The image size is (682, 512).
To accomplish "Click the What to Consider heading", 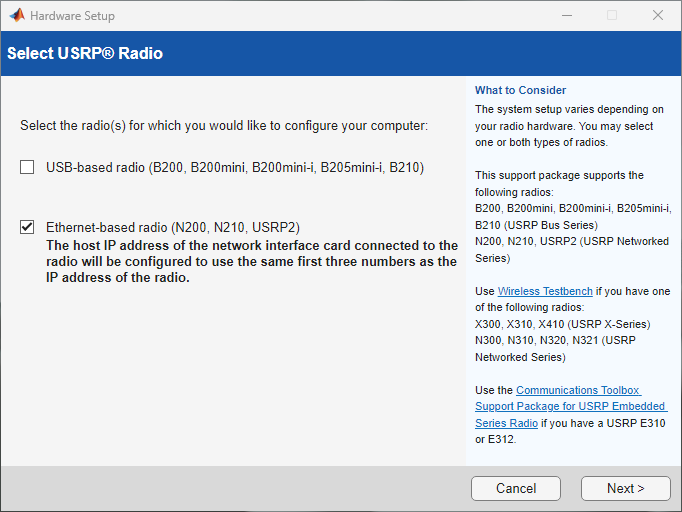I will (520, 90).
